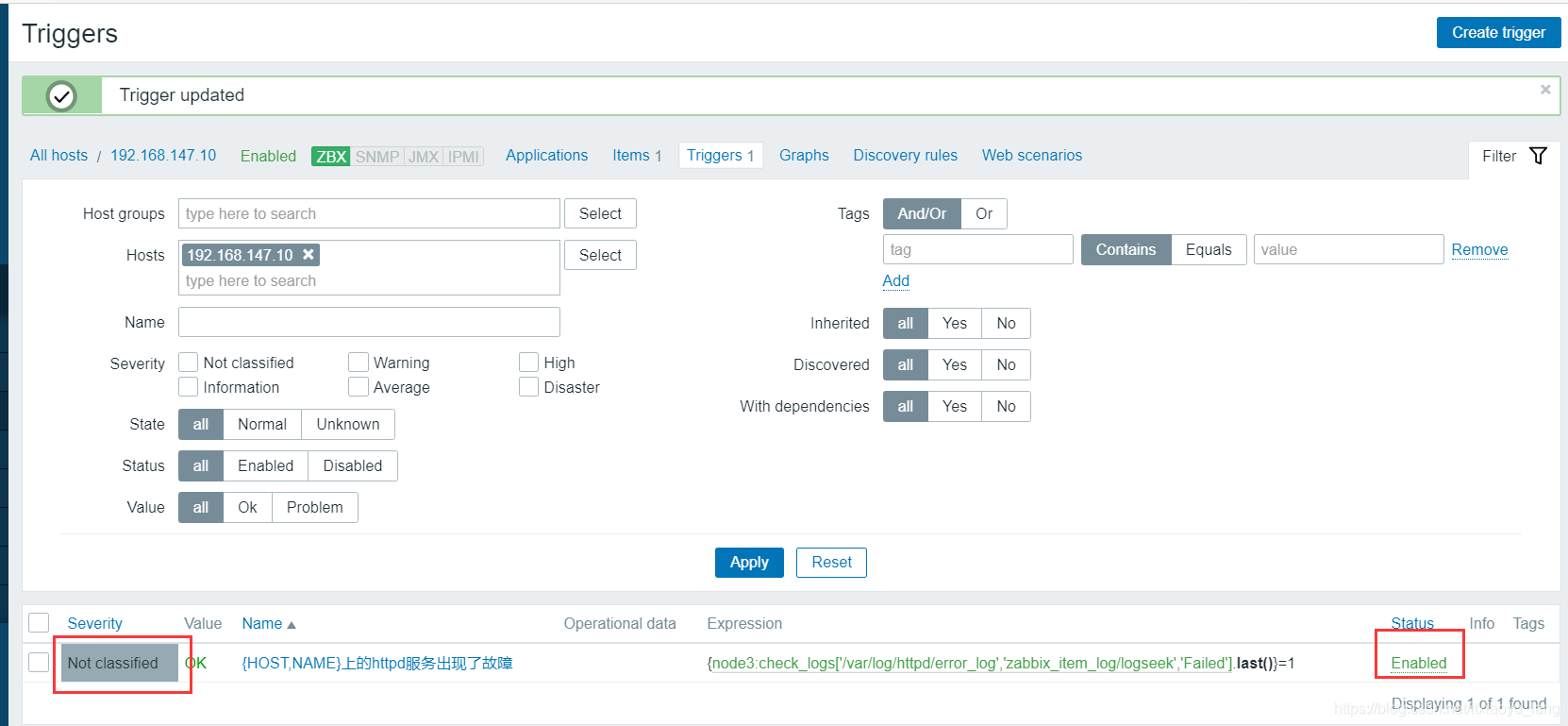The height and width of the screenshot is (726, 1568).
Task: Set Status filter to Enabled
Action: pyautogui.click(x=266, y=465)
